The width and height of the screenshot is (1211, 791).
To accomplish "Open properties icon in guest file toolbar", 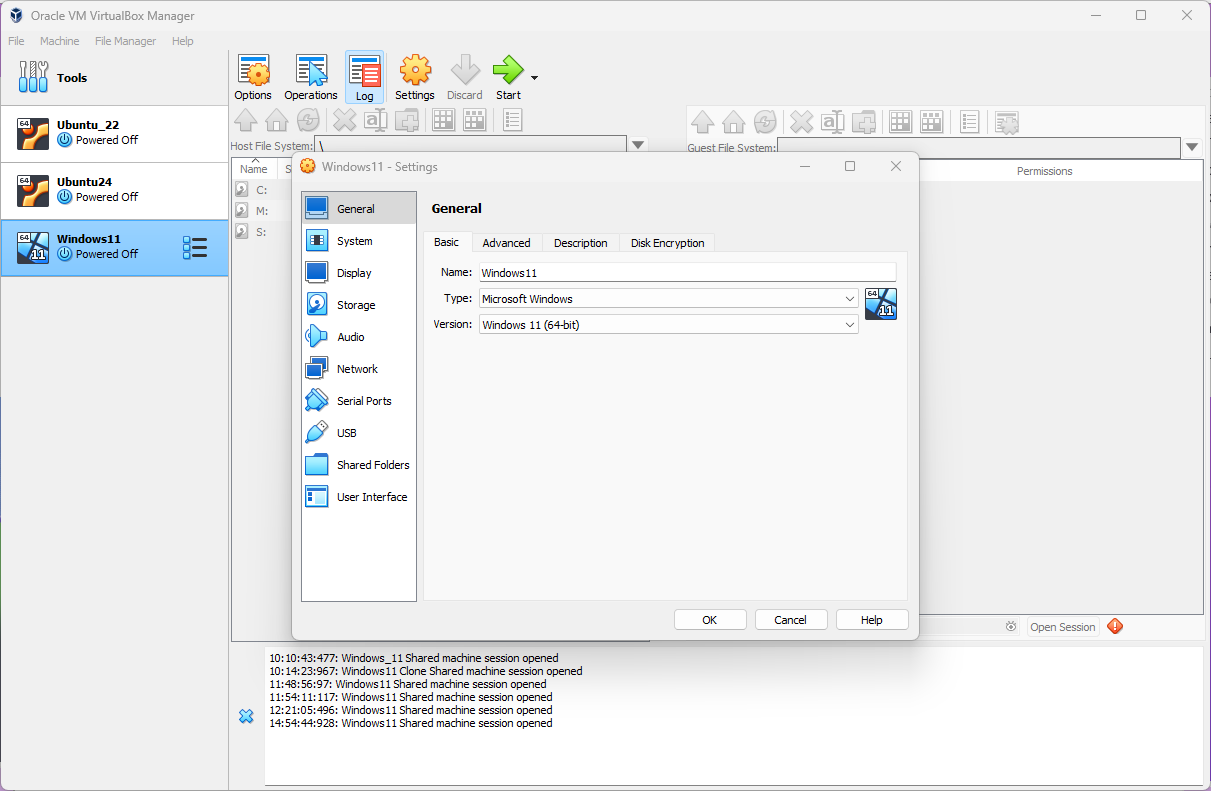I will 969,122.
